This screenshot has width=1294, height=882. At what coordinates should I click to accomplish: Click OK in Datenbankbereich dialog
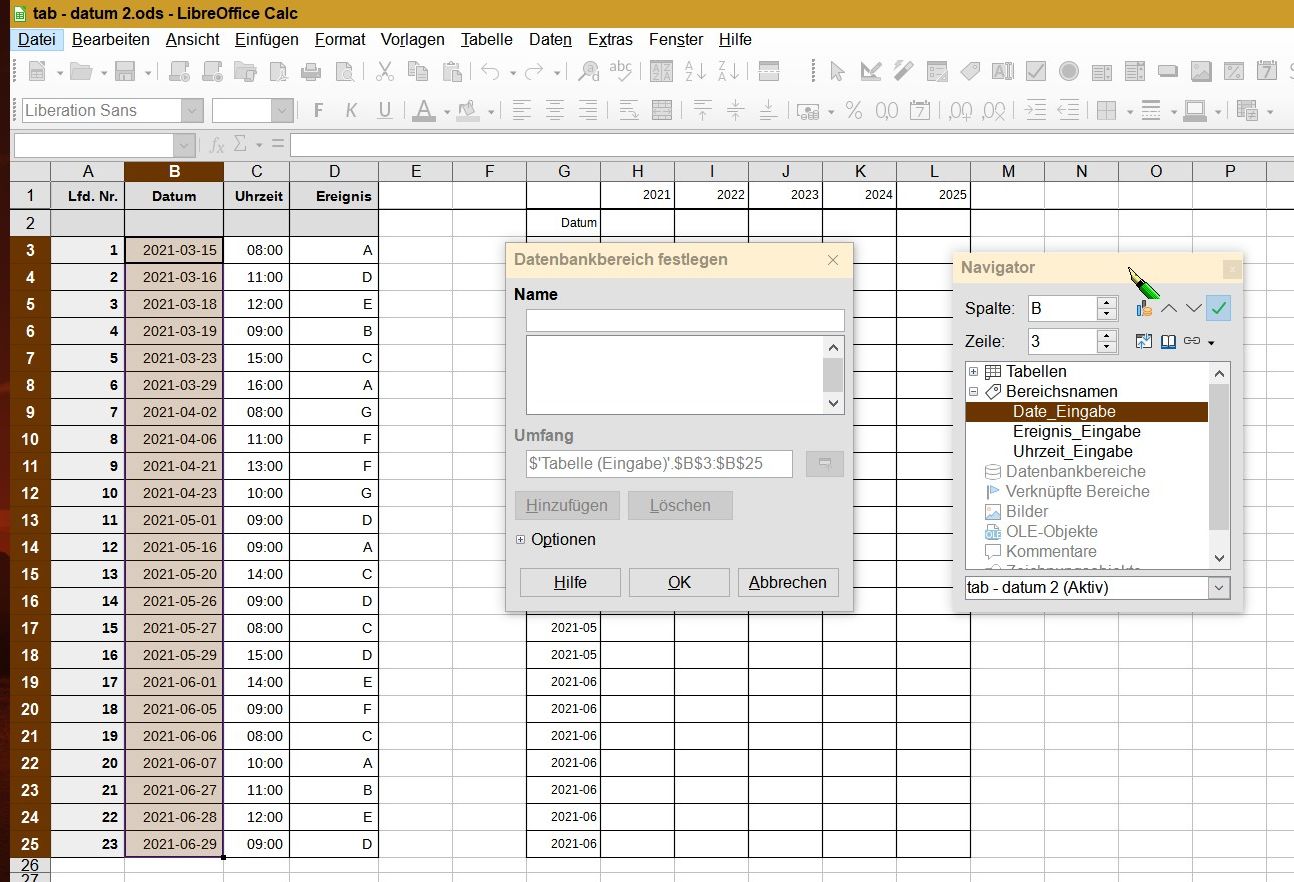(x=679, y=582)
